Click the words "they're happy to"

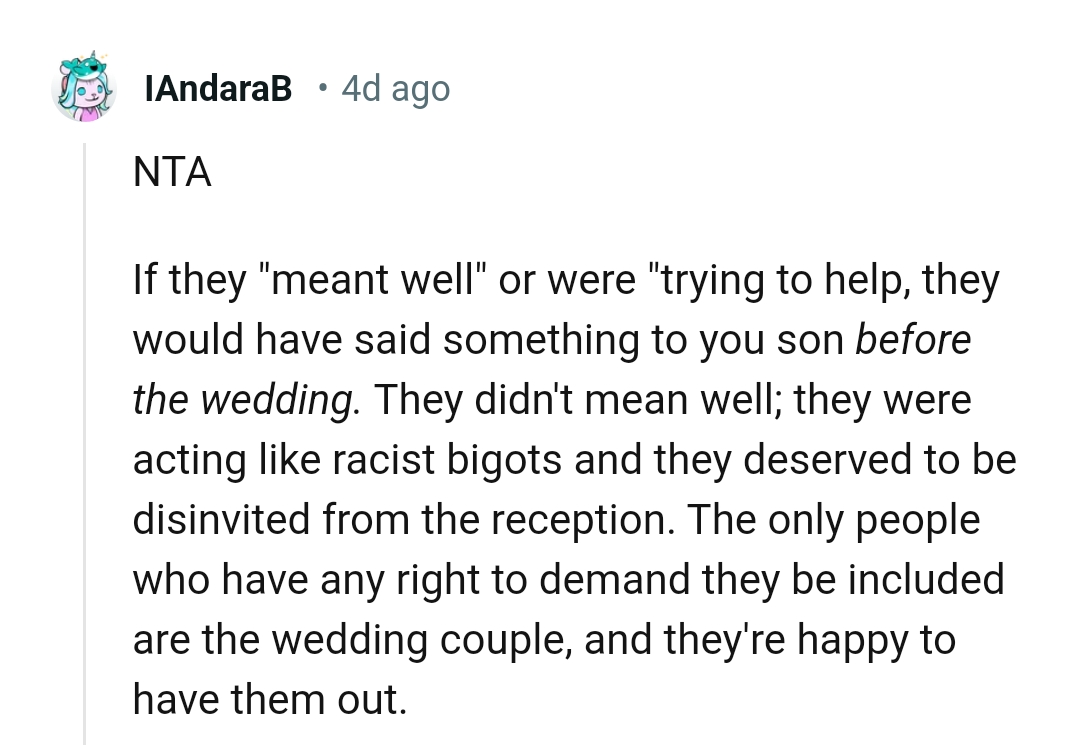pos(769,640)
